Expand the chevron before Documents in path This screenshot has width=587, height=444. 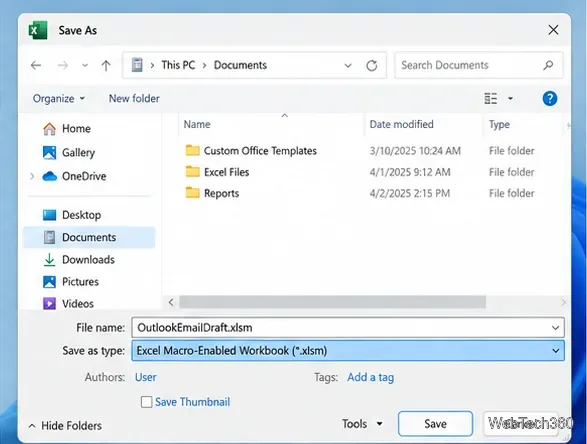coord(204,66)
